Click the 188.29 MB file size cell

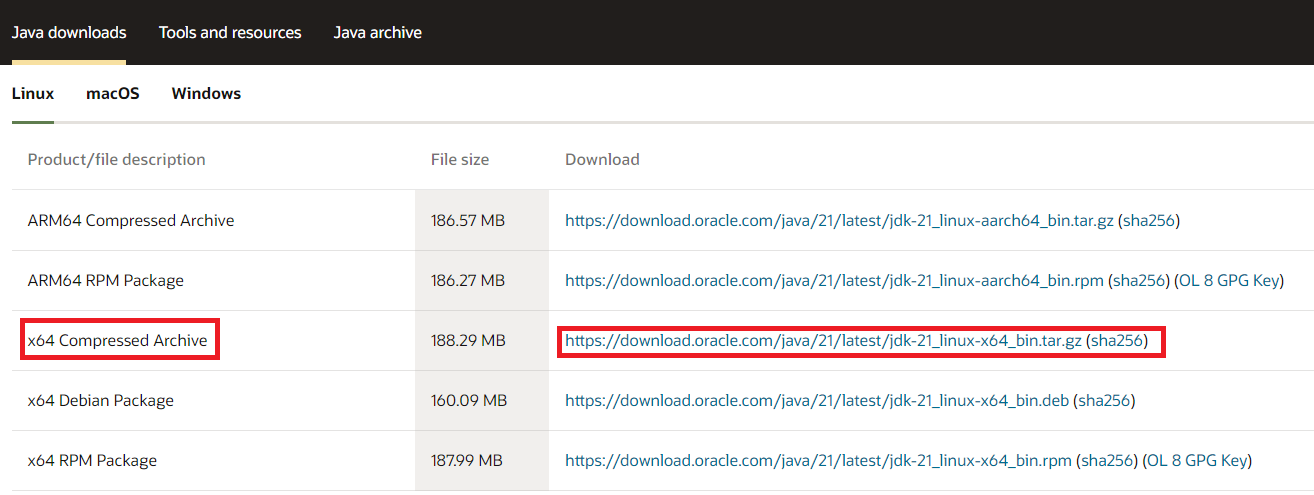468,340
